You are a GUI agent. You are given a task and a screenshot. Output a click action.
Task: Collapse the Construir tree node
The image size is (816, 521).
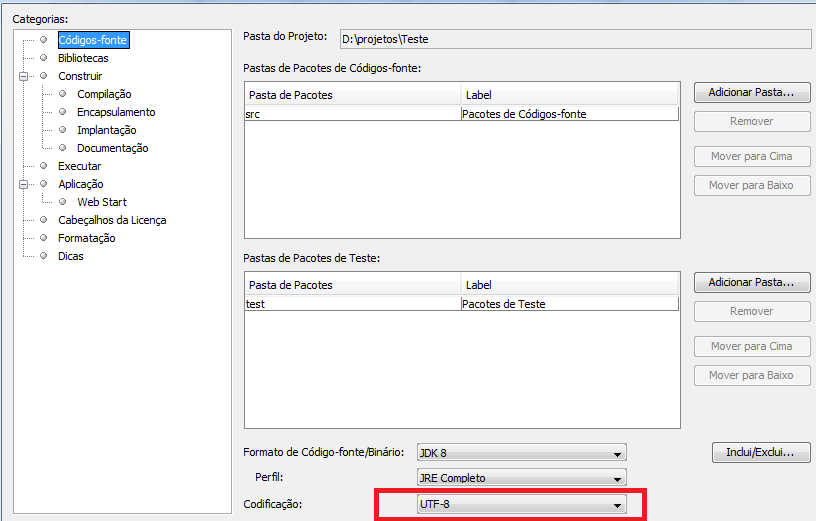(x=23, y=77)
